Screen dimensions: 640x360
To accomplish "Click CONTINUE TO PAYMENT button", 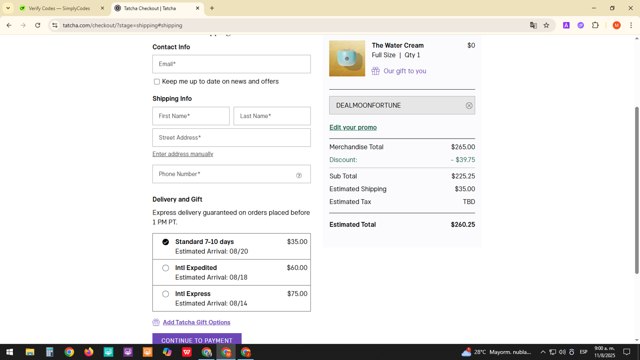I will click(x=197, y=339).
